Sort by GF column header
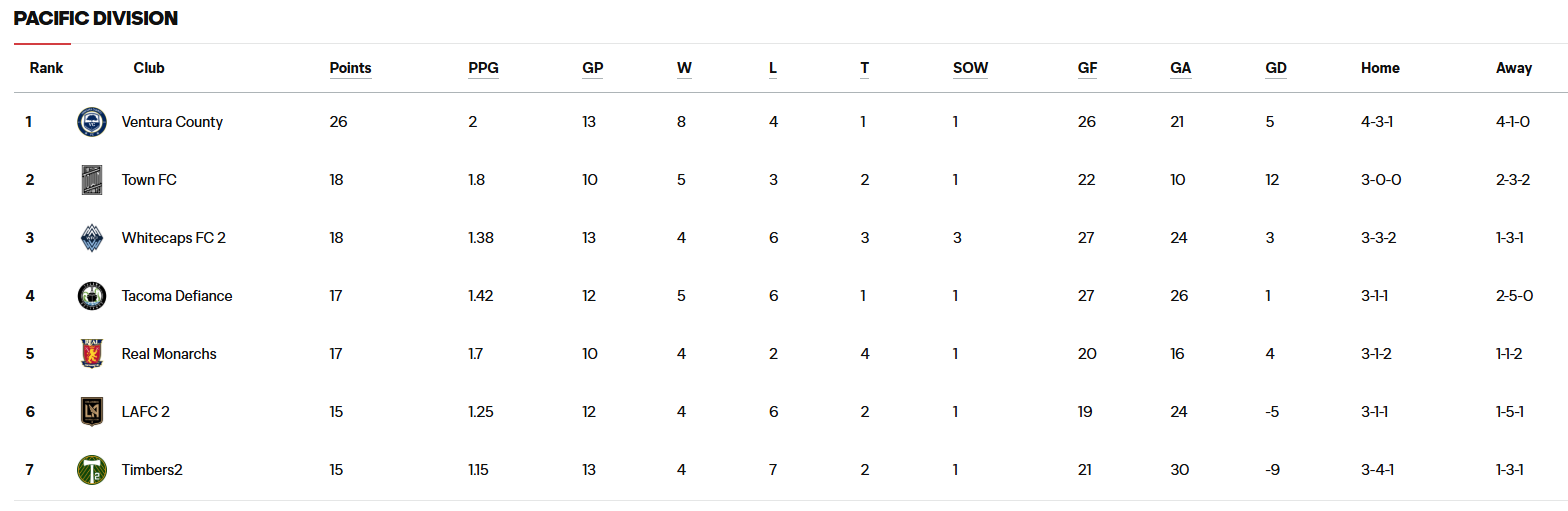 [x=1087, y=68]
